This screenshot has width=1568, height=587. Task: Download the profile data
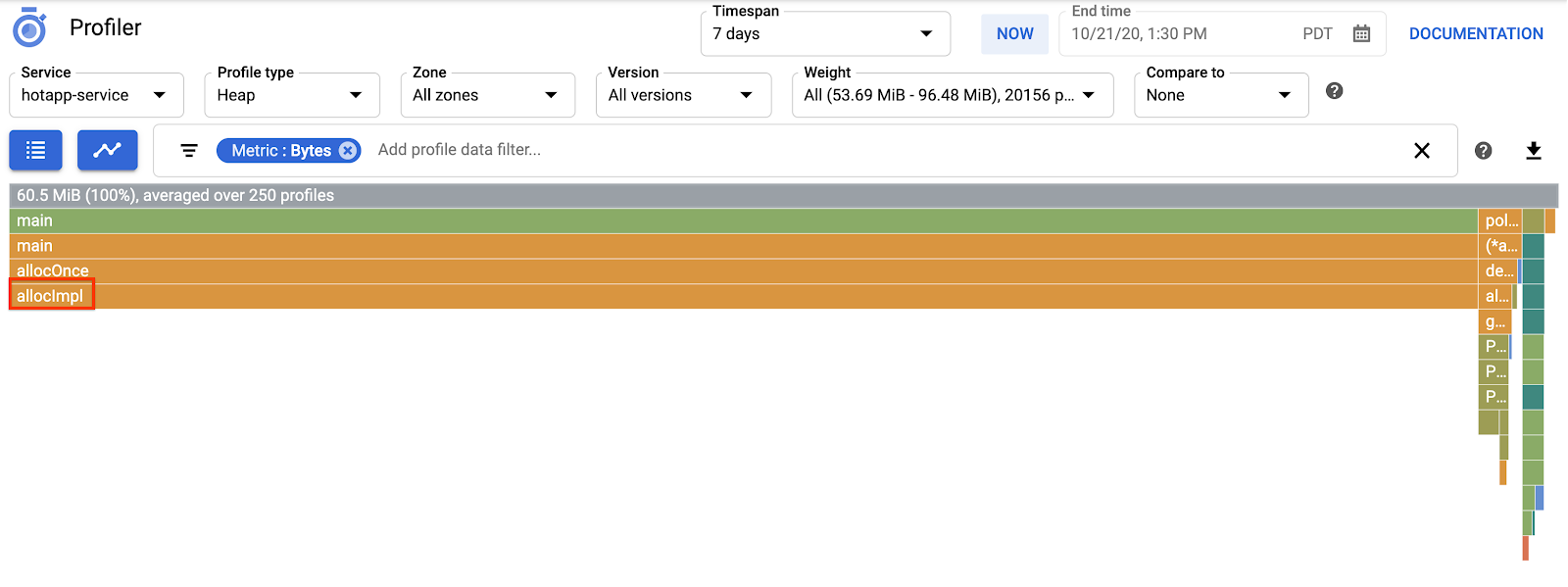1534,150
